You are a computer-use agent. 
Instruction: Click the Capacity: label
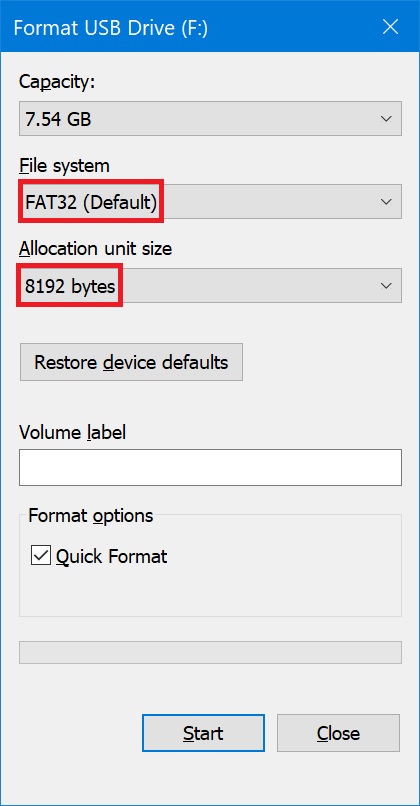click(57, 82)
